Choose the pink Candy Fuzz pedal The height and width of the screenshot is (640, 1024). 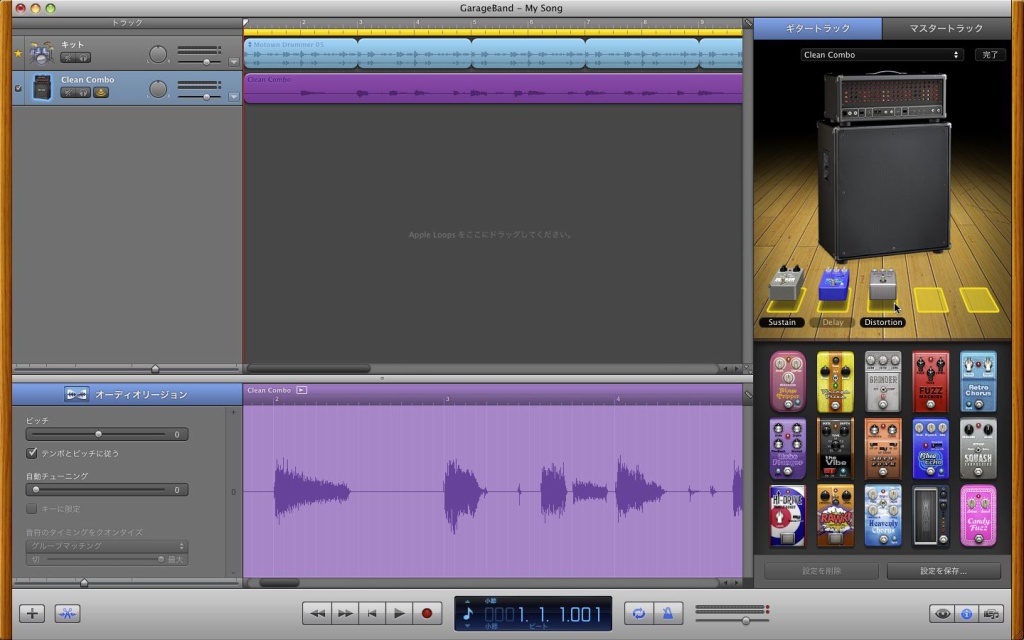pos(978,516)
